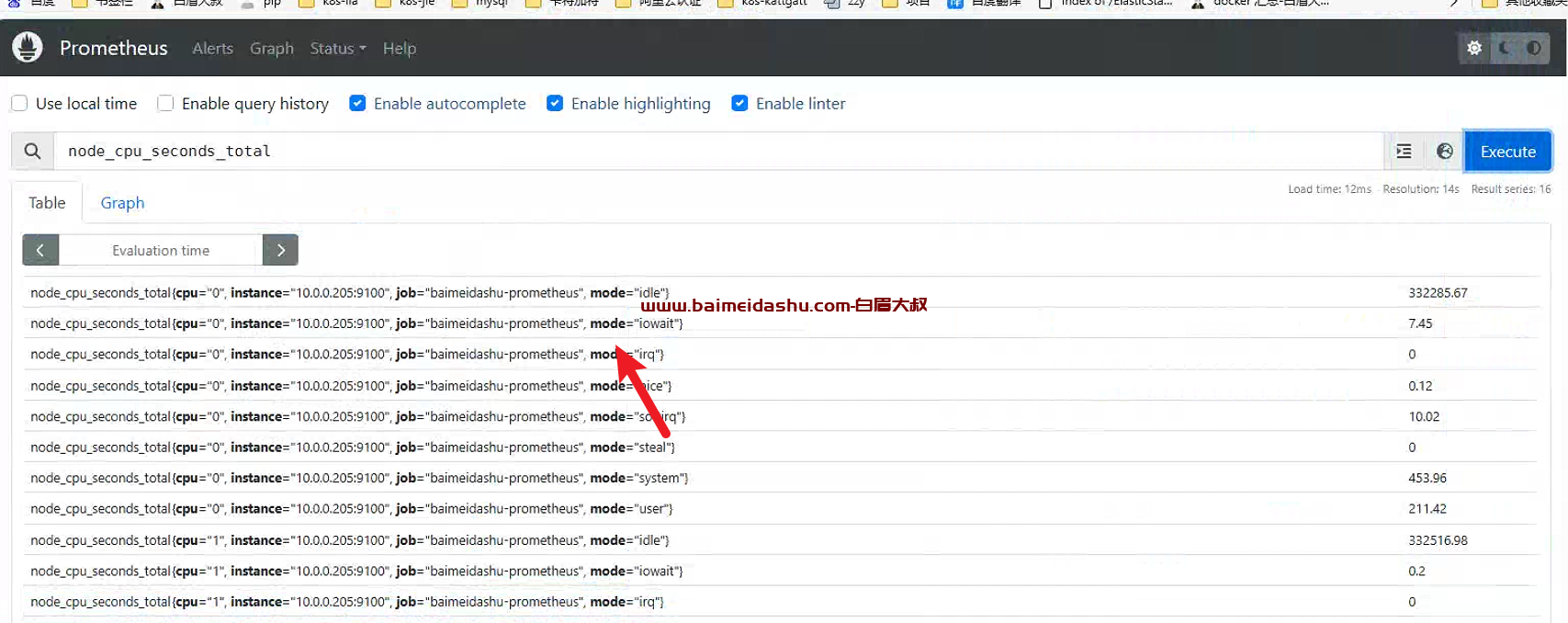Image resolution: width=1568 pixels, height=623 pixels.
Task: Click the cpu 1 mode iowait series
Action: pyautogui.click(x=780, y=571)
